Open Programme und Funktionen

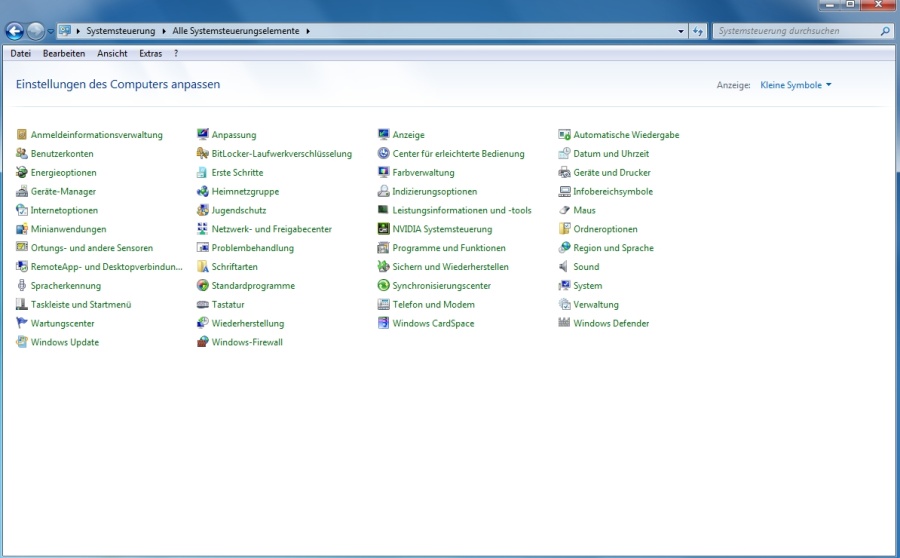coord(449,248)
